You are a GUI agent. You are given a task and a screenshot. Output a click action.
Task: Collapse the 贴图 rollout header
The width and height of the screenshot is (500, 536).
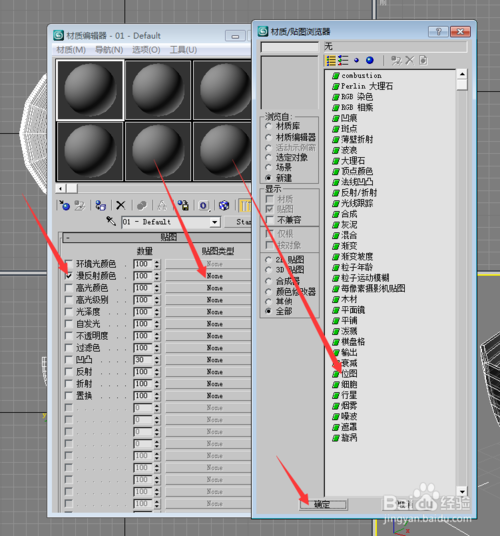(x=157, y=237)
